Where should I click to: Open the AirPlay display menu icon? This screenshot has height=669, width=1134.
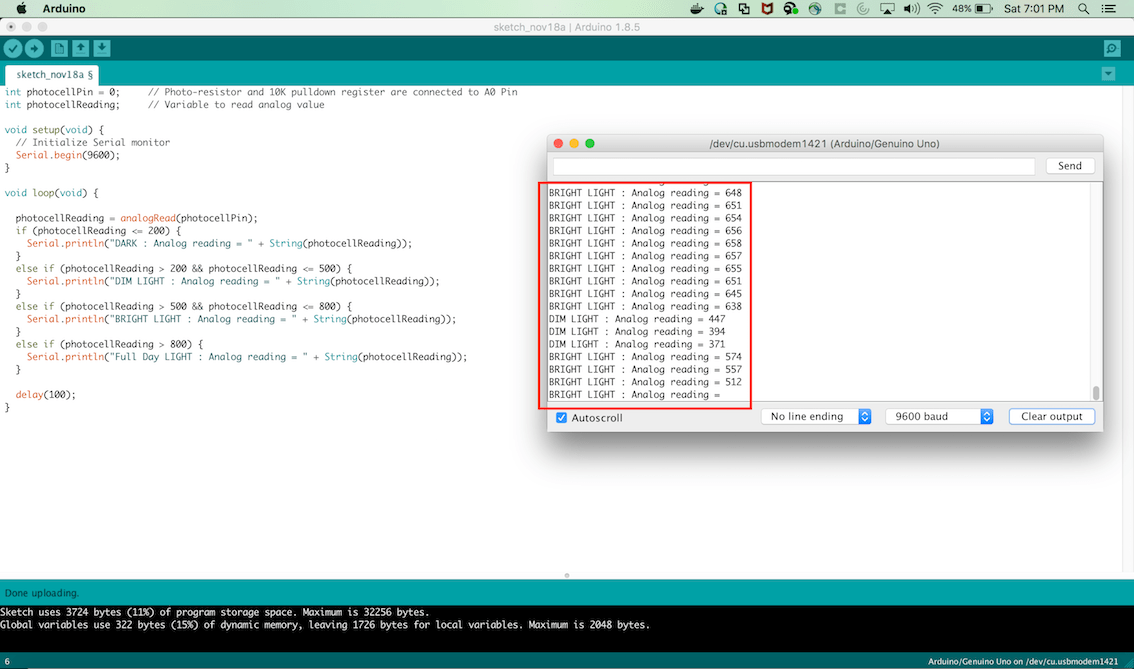click(x=887, y=9)
